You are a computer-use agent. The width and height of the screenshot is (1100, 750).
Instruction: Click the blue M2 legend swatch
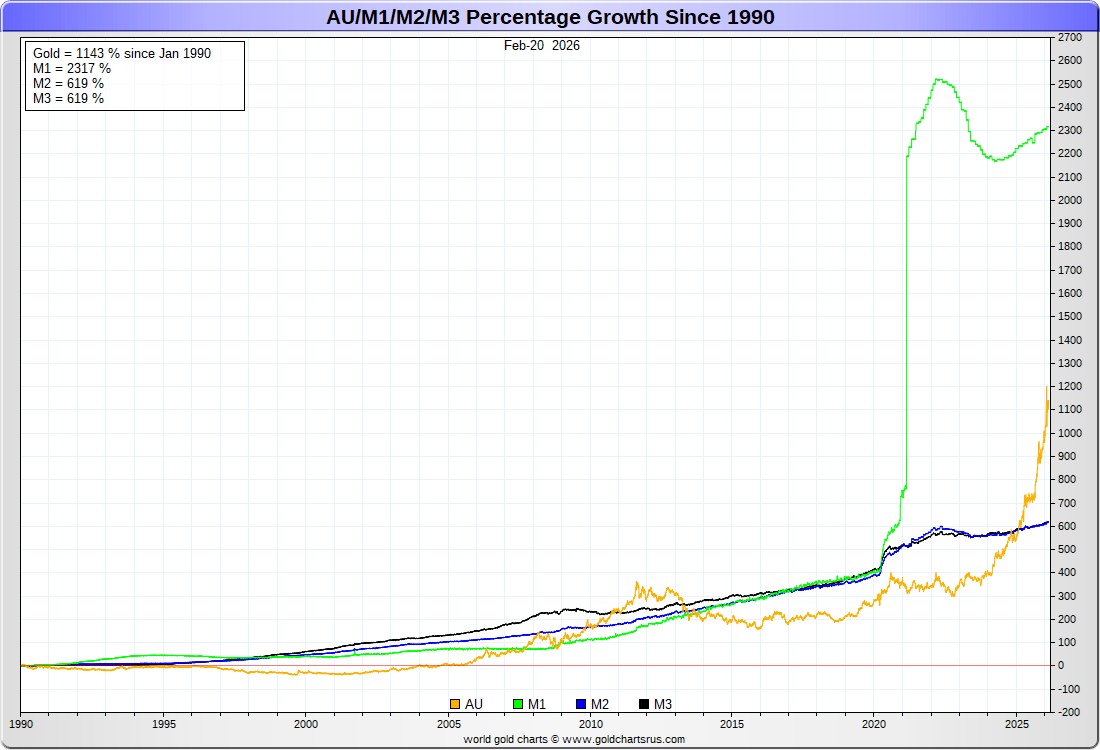tap(581, 704)
